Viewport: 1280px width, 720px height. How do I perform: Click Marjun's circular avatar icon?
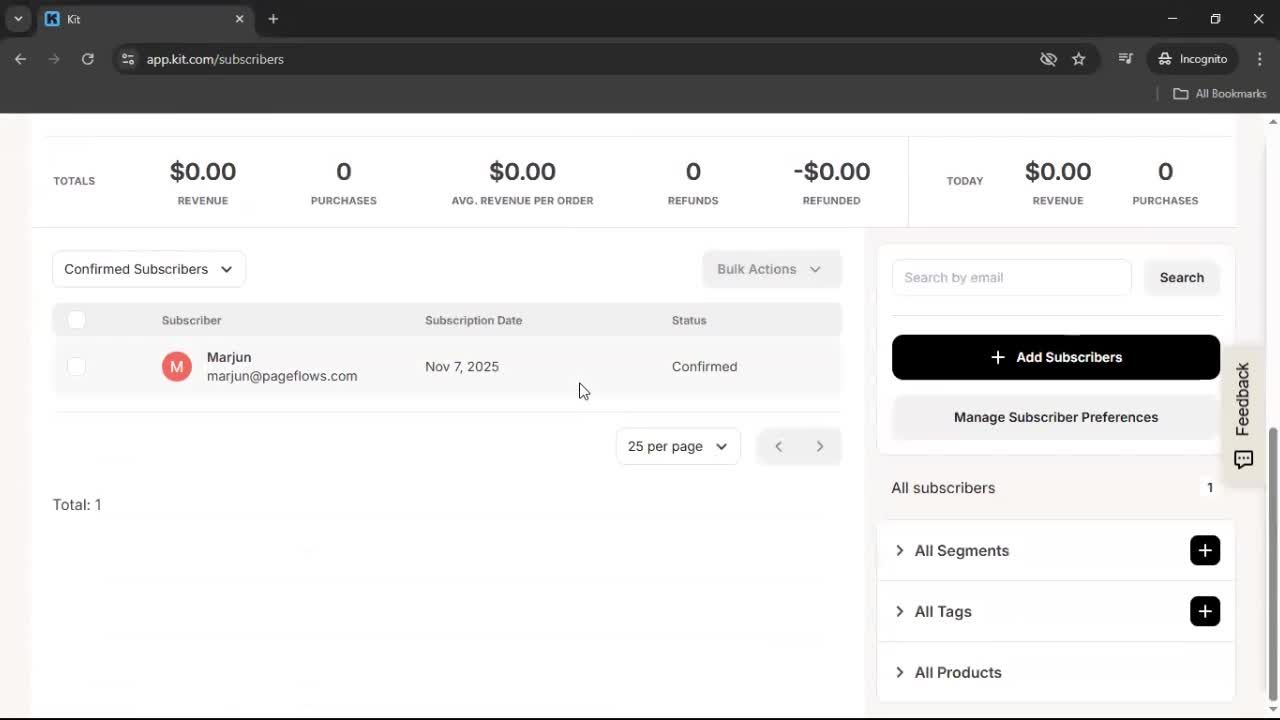[176, 366]
